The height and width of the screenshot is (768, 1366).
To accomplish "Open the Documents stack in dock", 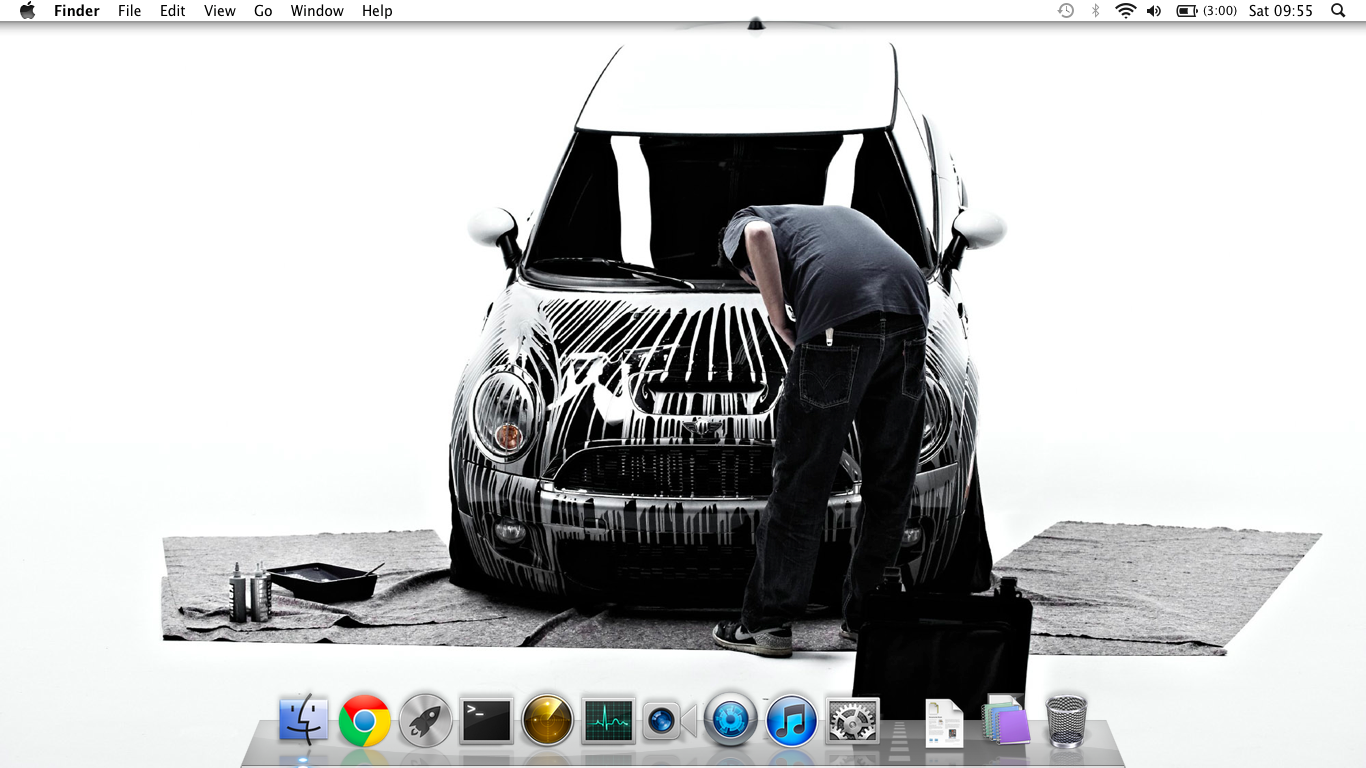I will pyautogui.click(x=943, y=723).
